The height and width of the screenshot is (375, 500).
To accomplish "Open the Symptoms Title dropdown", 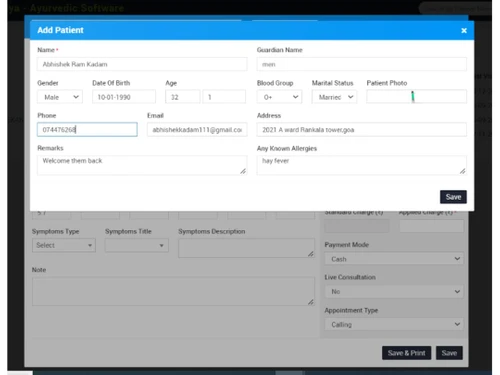I will click(137, 245).
